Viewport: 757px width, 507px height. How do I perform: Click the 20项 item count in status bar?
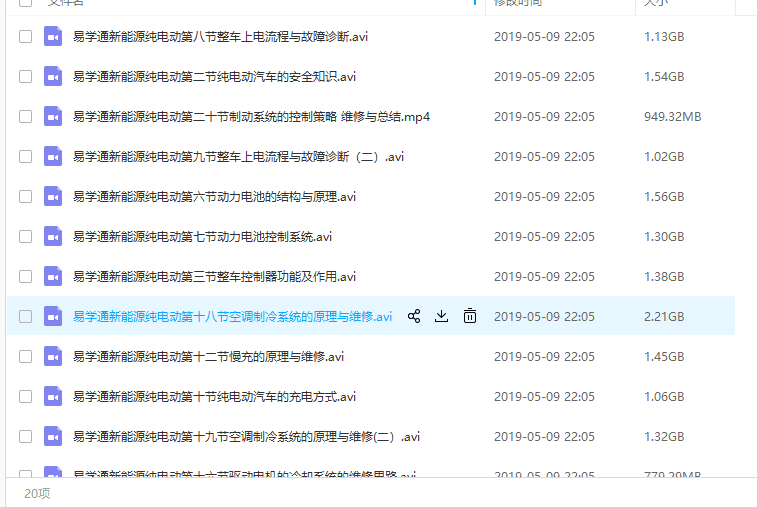click(x=37, y=493)
